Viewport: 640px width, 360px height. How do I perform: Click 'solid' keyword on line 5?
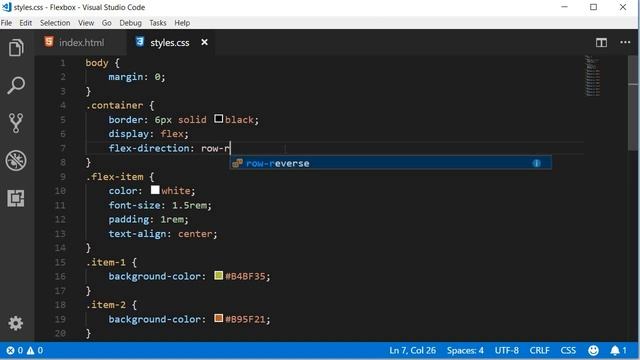pyautogui.click(x=192, y=120)
